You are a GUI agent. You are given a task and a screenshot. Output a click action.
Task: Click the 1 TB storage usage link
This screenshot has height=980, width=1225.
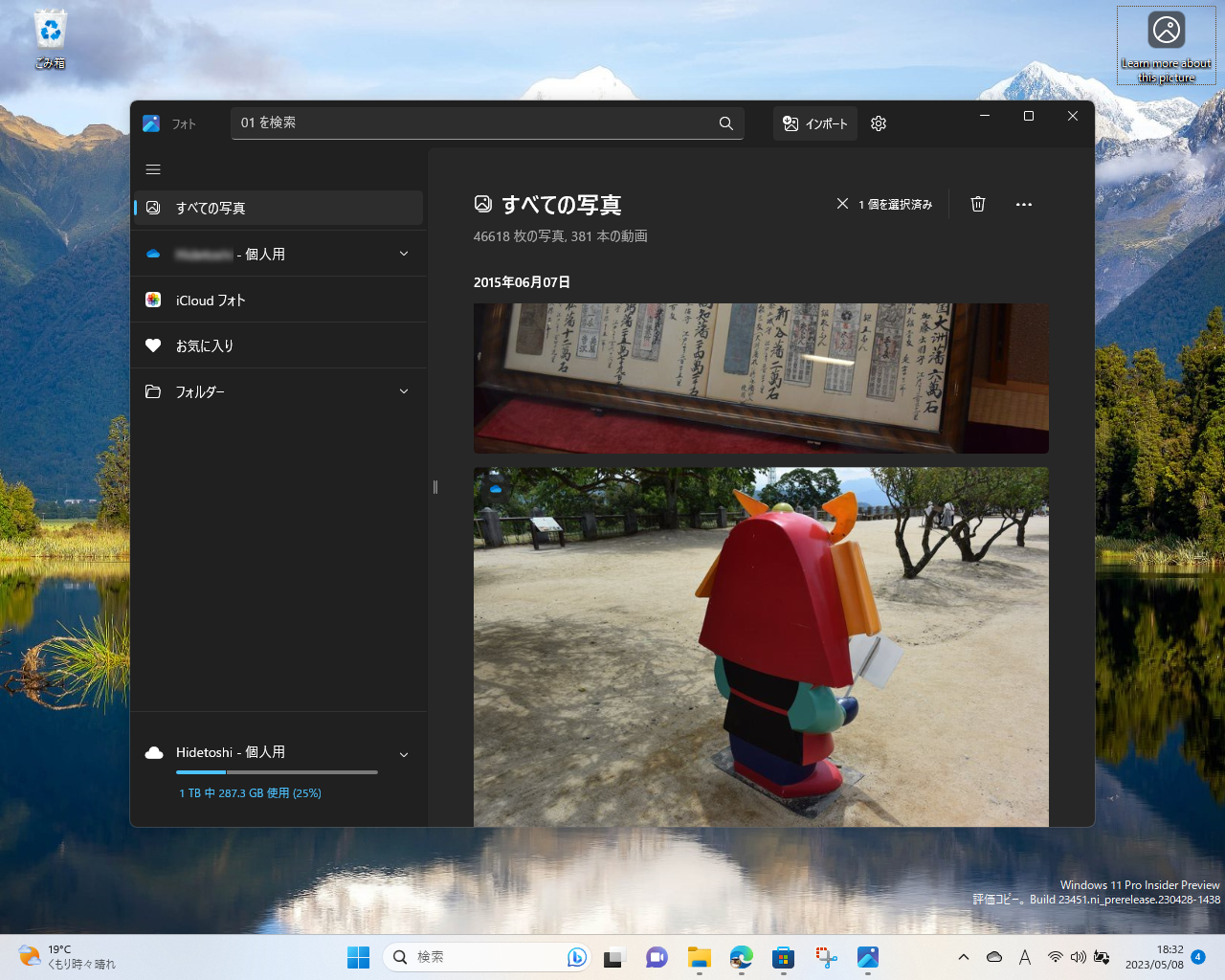point(250,792)
